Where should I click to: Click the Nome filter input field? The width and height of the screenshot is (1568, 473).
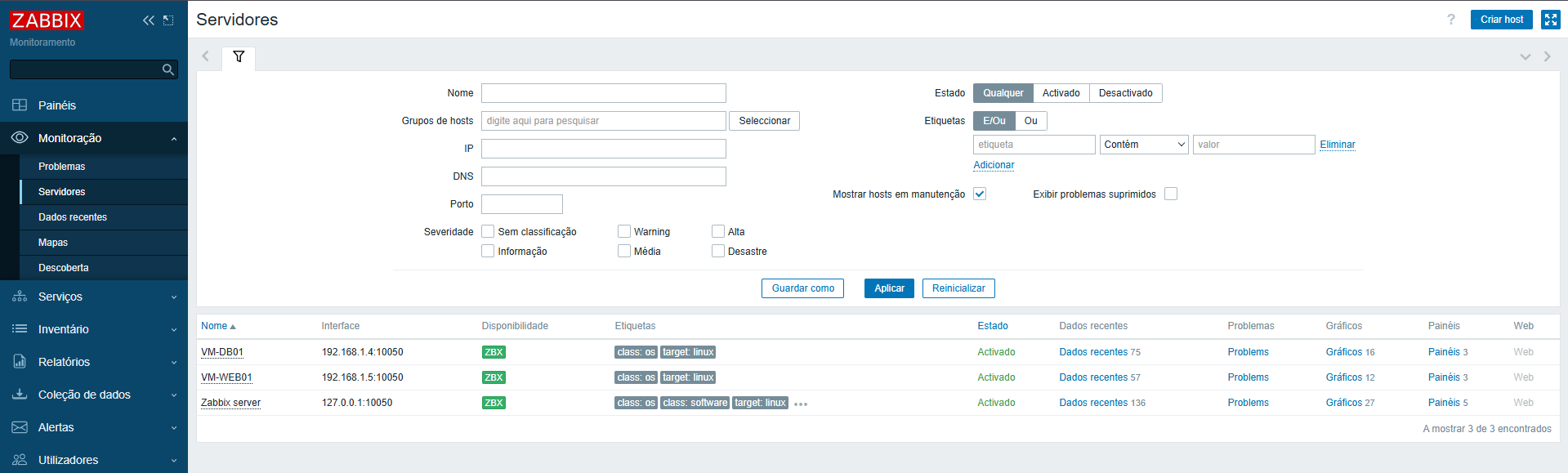(603, 93)
